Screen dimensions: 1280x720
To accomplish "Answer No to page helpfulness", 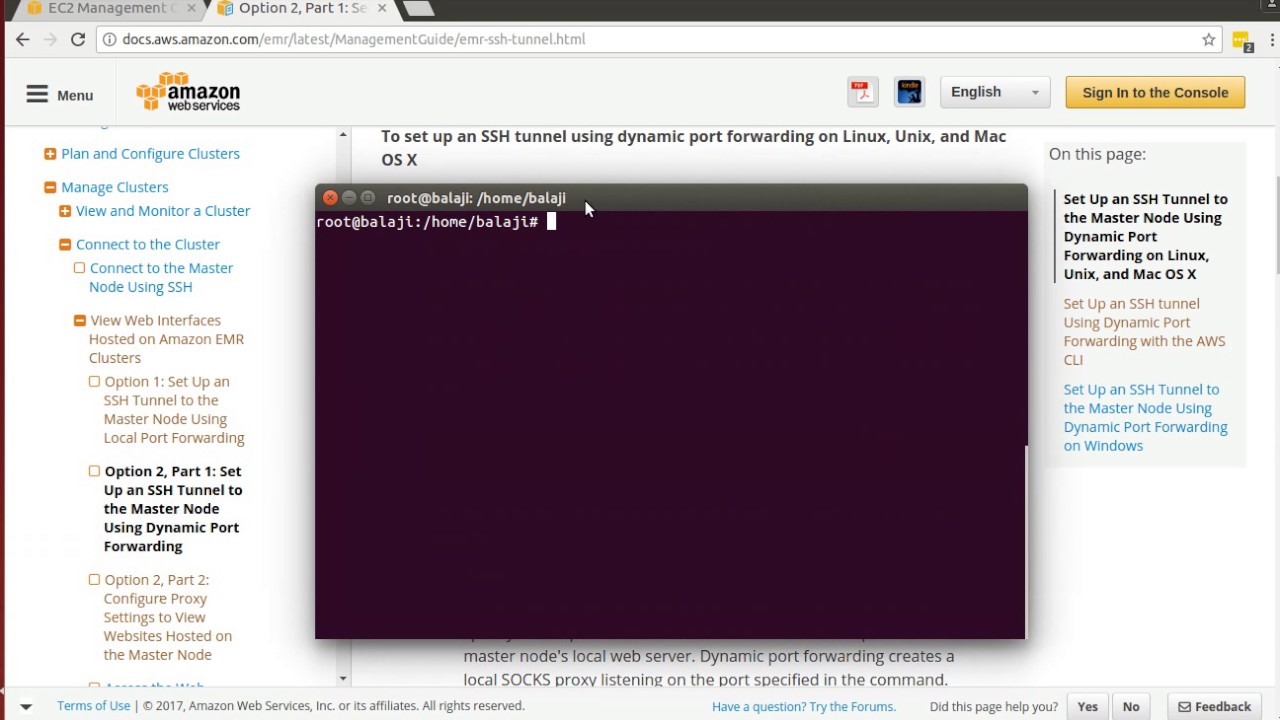I will [1131, 707].
